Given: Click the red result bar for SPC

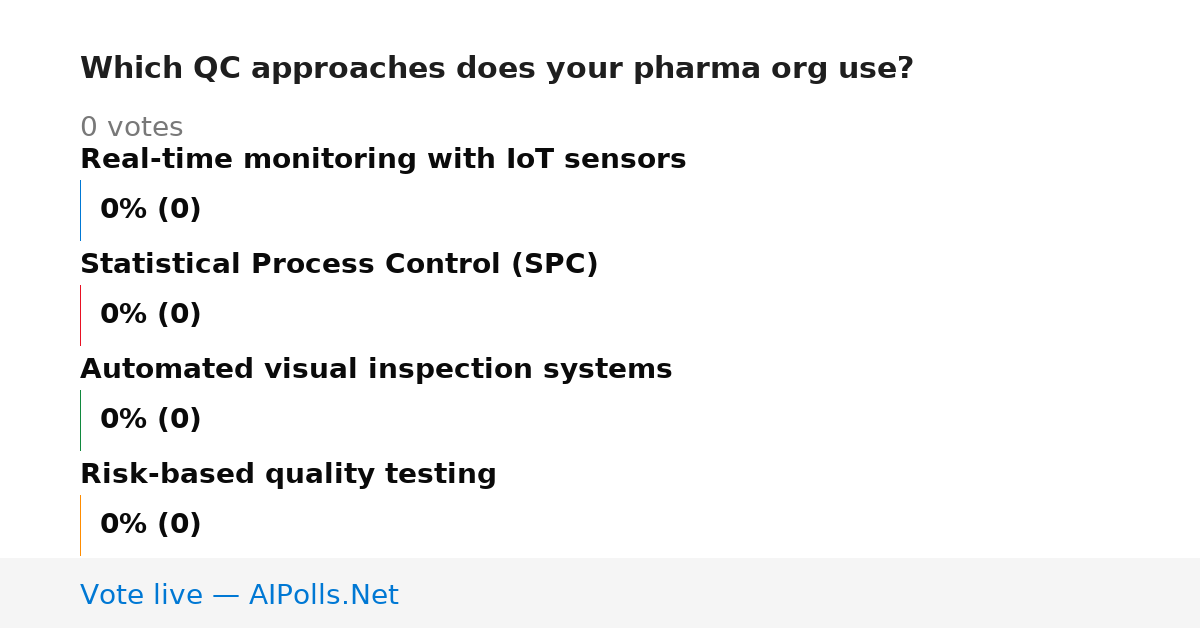Looking at the screenshot, I should tap(80, 315).
